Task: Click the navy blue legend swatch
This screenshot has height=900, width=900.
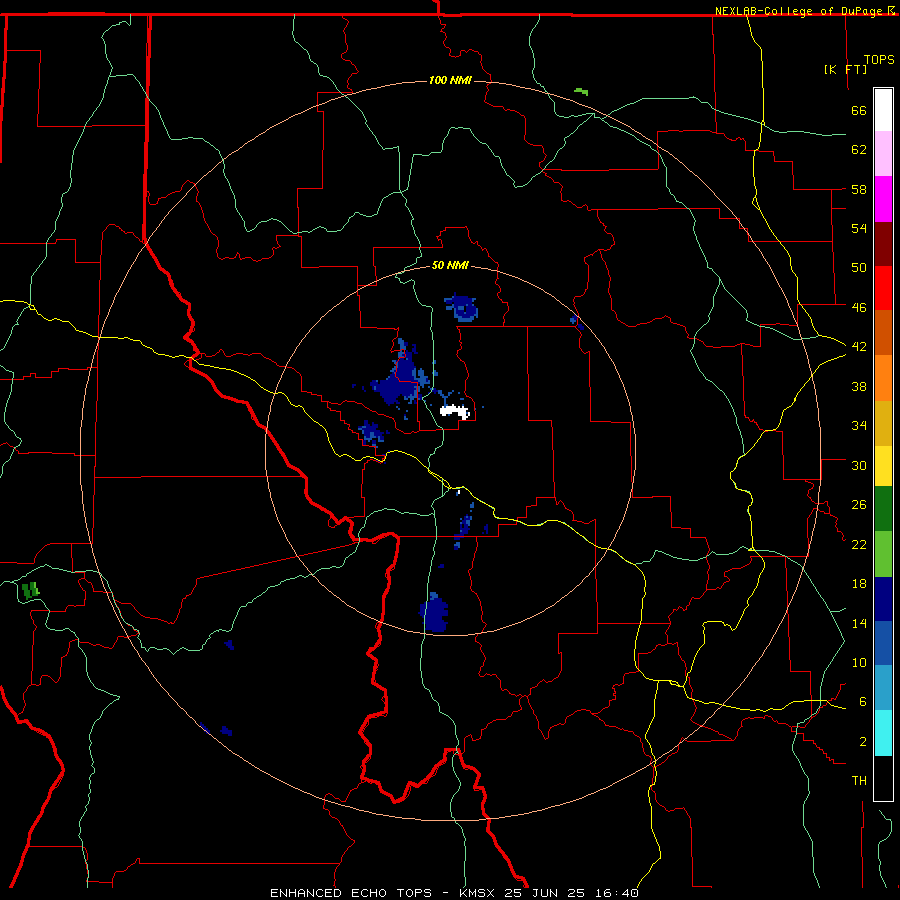Action: (x=883, y=599)
